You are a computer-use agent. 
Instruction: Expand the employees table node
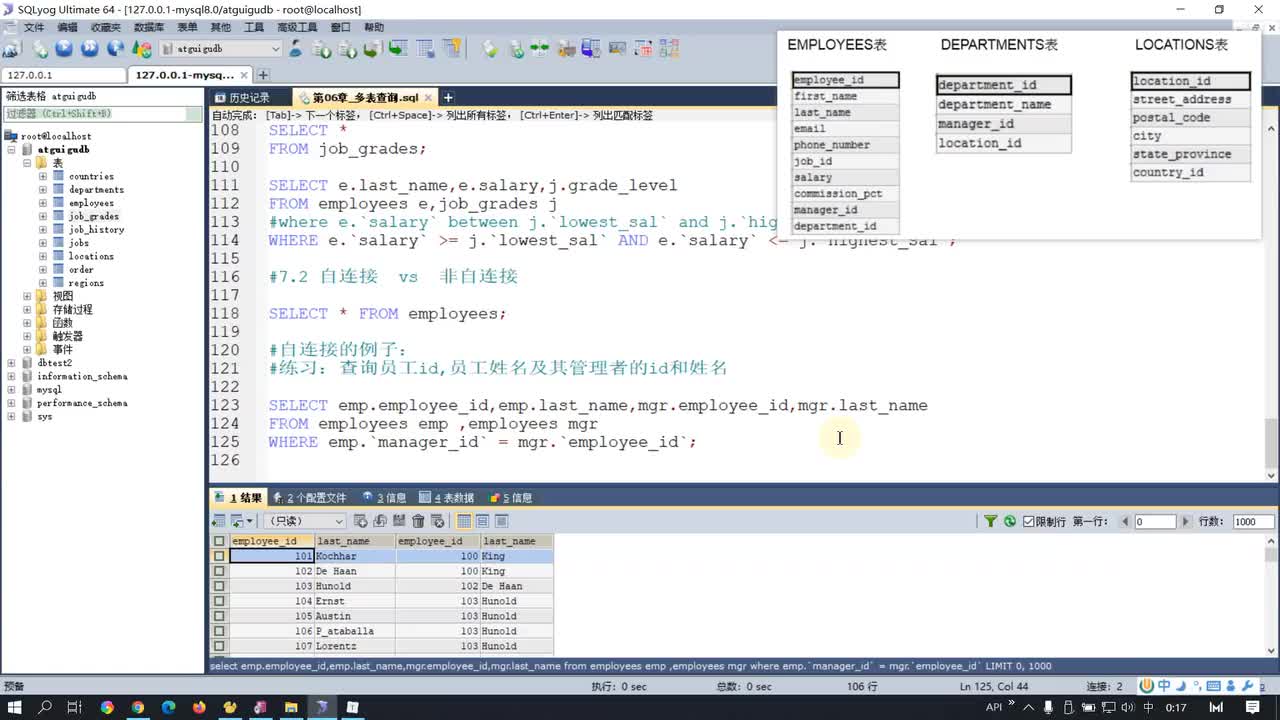click(43, 203)
